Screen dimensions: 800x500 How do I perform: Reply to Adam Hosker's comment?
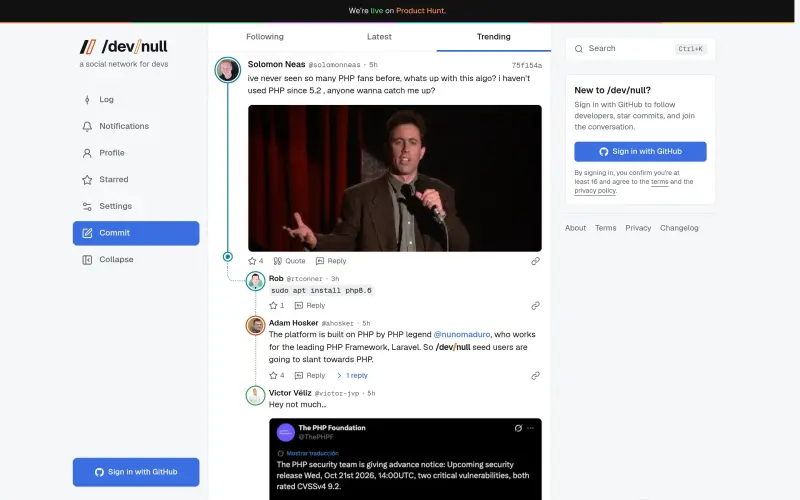310,376
